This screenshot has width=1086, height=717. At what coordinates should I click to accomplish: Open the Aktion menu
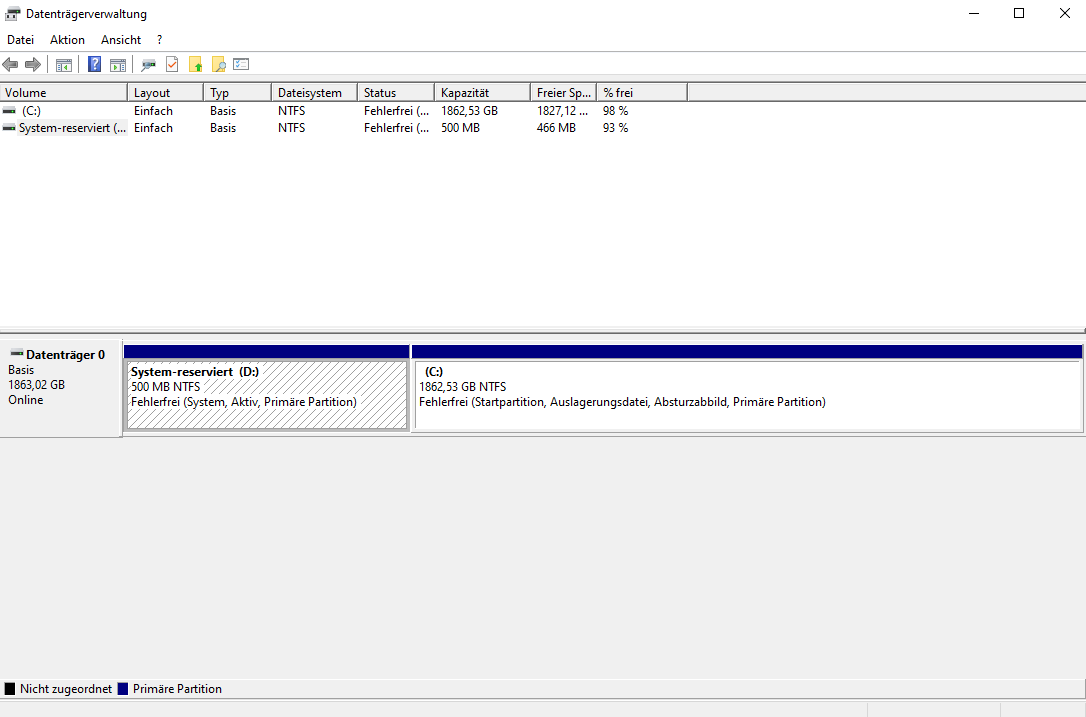coord(67,40)
